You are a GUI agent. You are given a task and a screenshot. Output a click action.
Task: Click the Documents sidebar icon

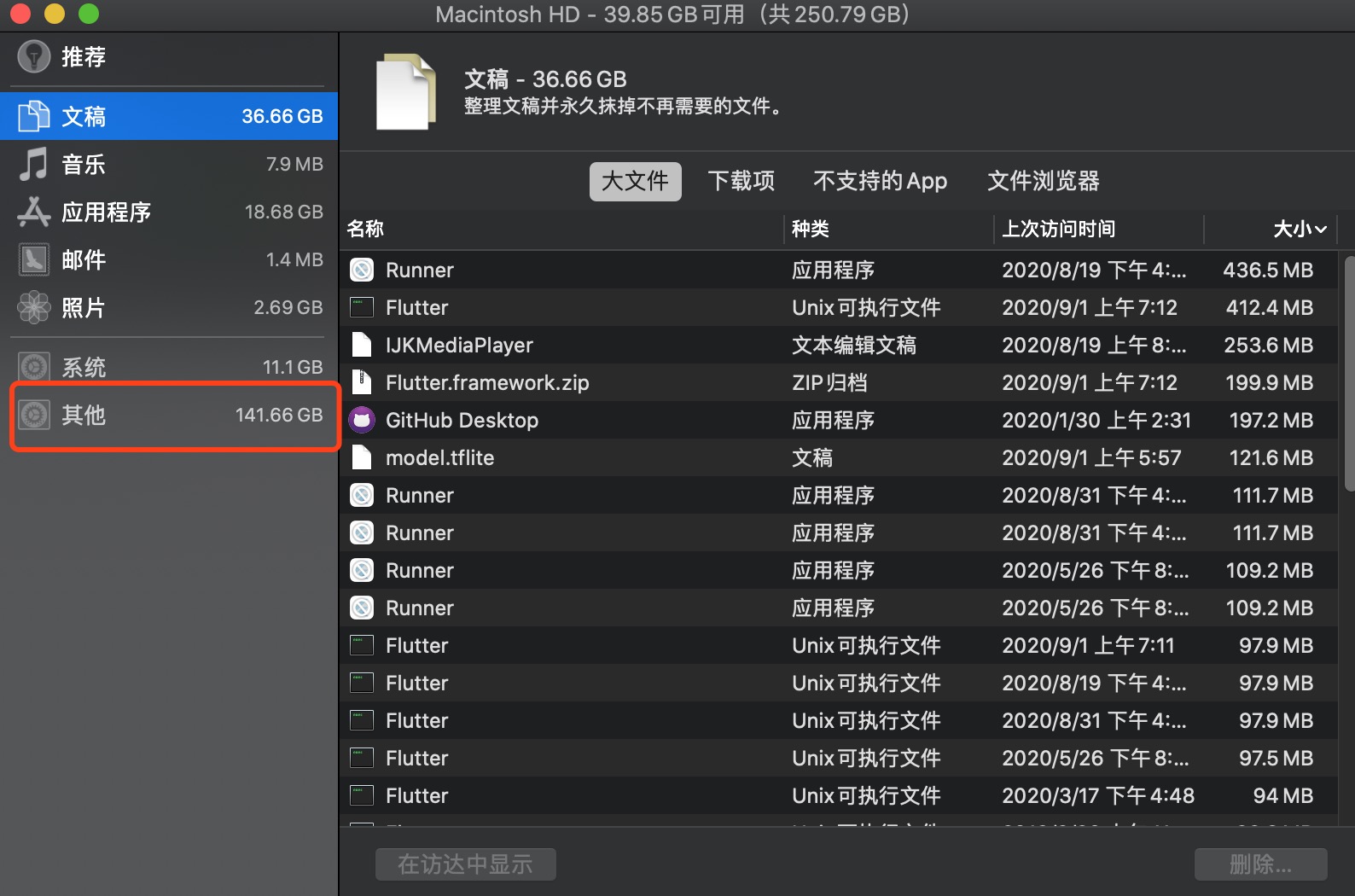click(x=34, y=116)
